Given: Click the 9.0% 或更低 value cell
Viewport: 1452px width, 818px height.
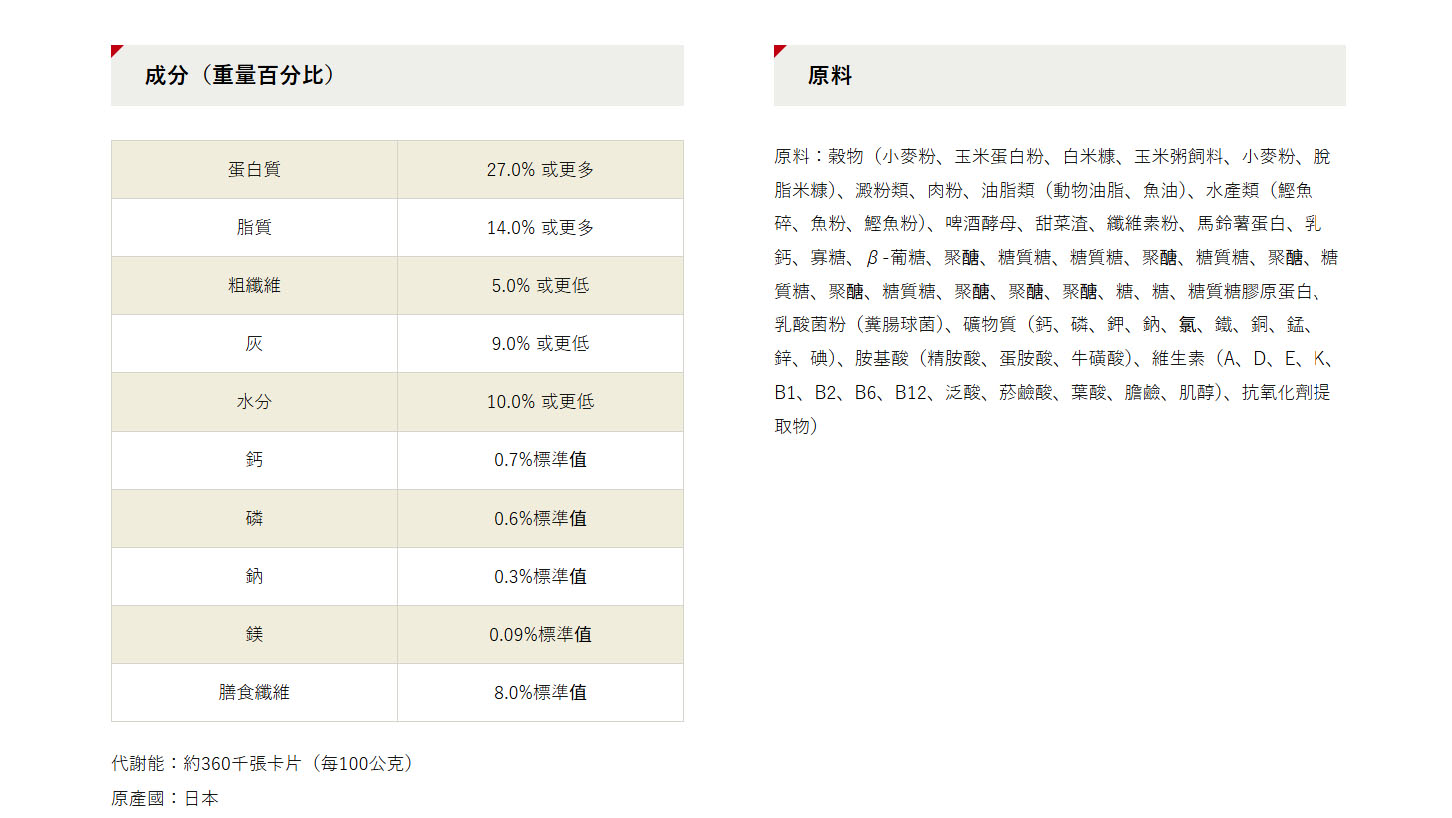Looking at the screenshot, I should (x=540, y=344).
